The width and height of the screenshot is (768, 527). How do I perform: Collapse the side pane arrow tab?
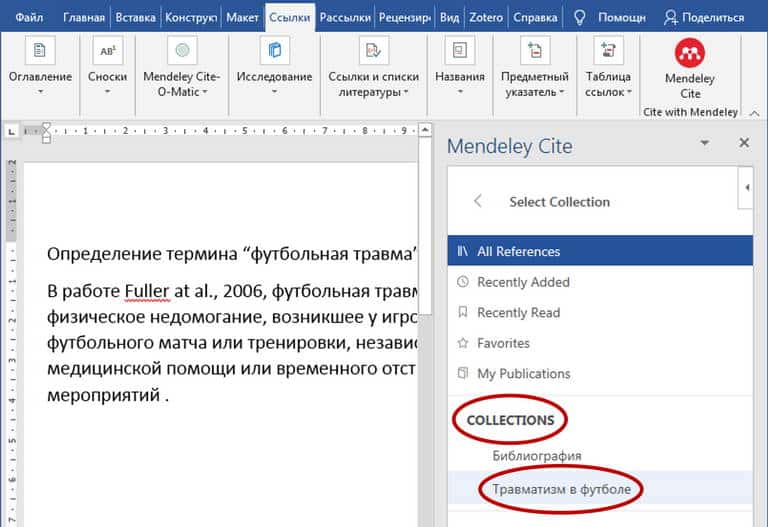[746, 188]
